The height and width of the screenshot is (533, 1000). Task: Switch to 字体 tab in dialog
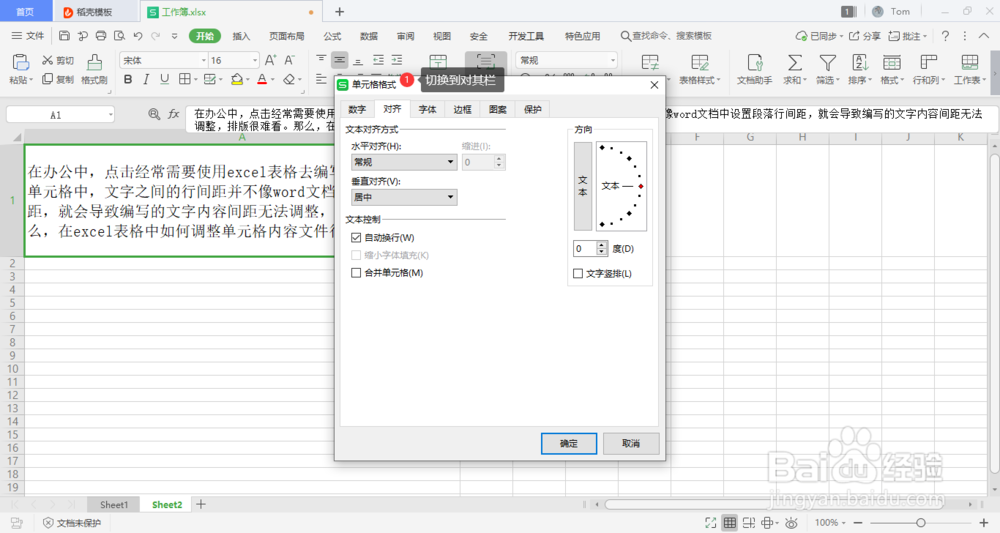[427, 109]
